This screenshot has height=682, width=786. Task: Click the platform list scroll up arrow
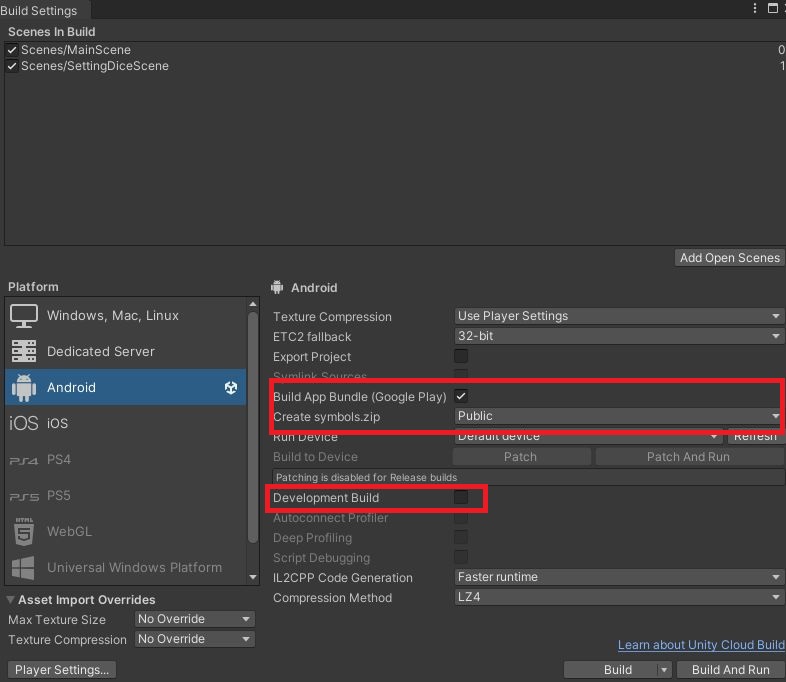click(253, 304)
